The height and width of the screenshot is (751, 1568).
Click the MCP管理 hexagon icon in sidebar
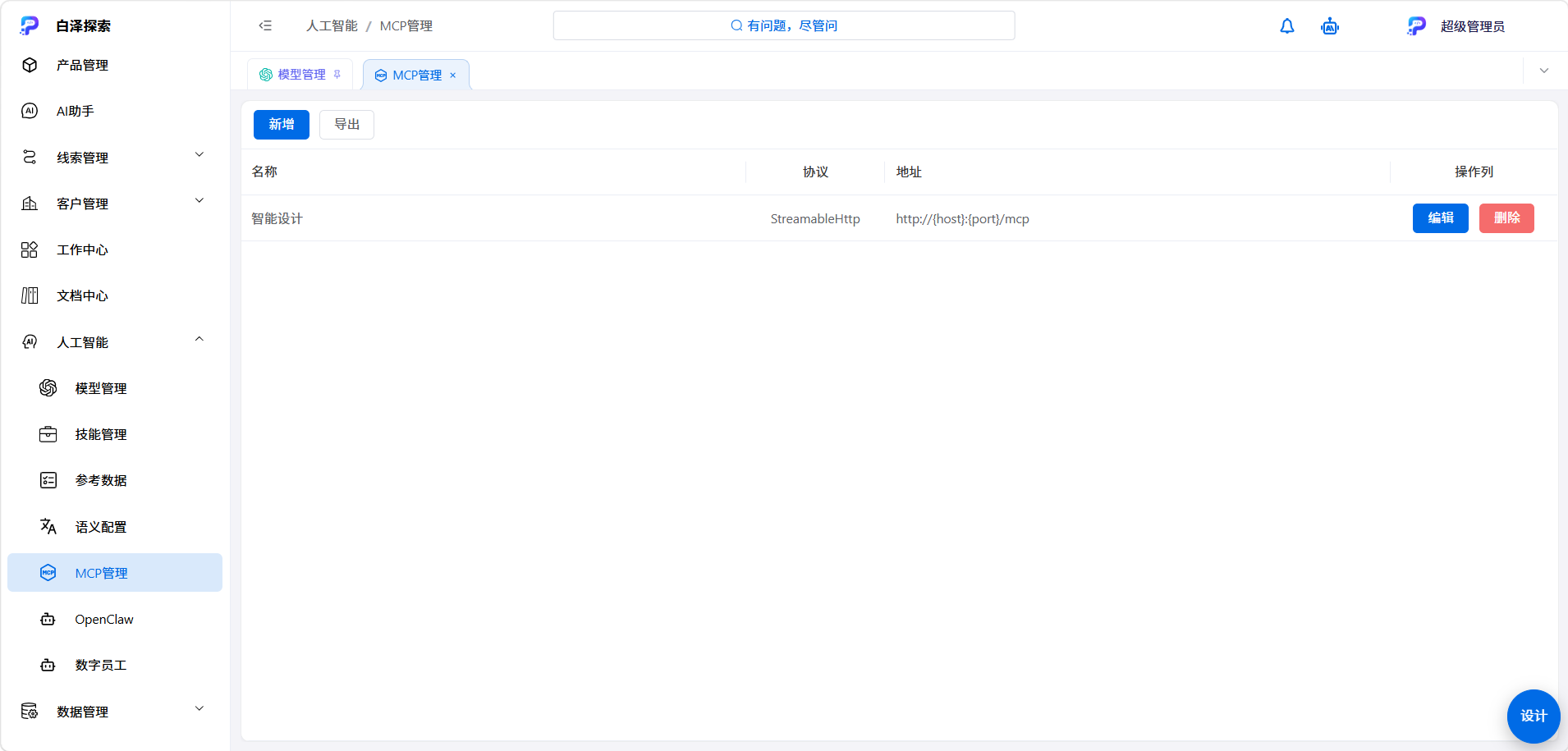48,573
